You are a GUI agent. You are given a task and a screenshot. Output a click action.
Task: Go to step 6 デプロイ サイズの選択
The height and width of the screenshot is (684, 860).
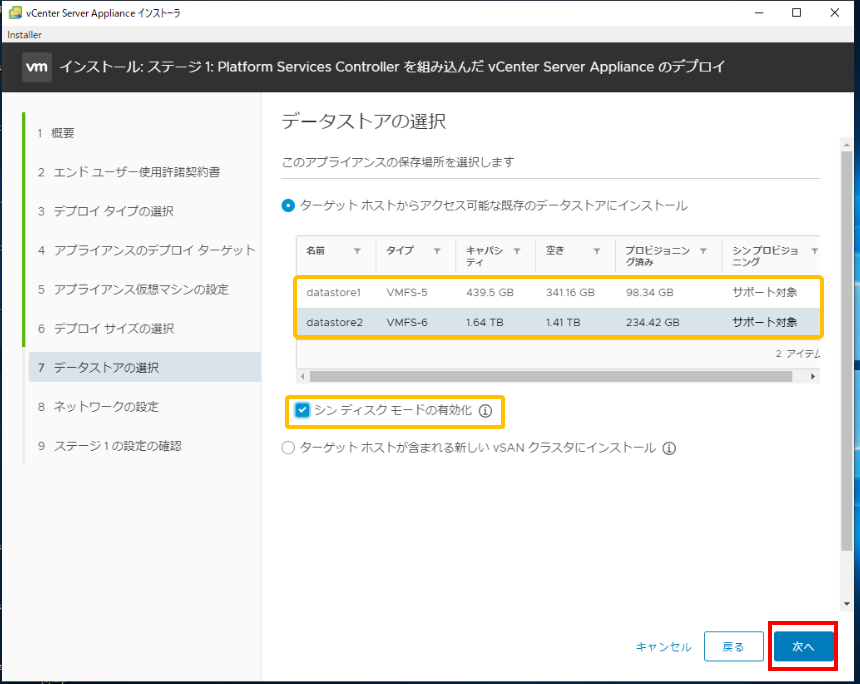coord(106,329)
